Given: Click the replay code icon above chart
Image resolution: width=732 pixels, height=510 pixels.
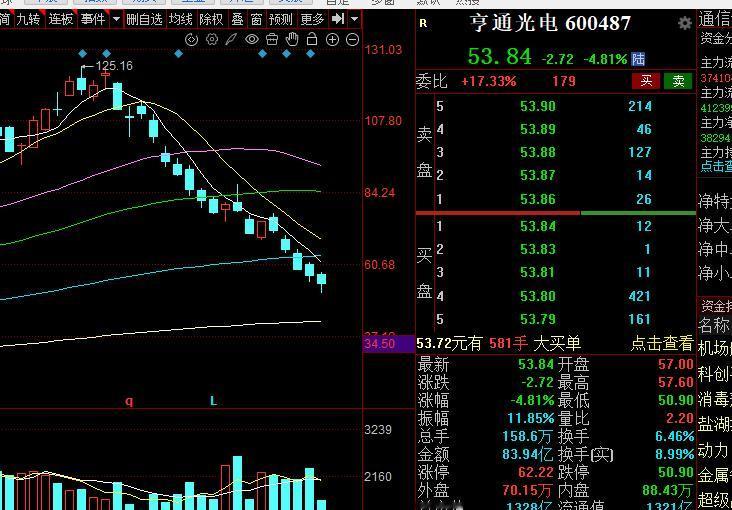Looking at the screenshot, I should click(191, 40).
